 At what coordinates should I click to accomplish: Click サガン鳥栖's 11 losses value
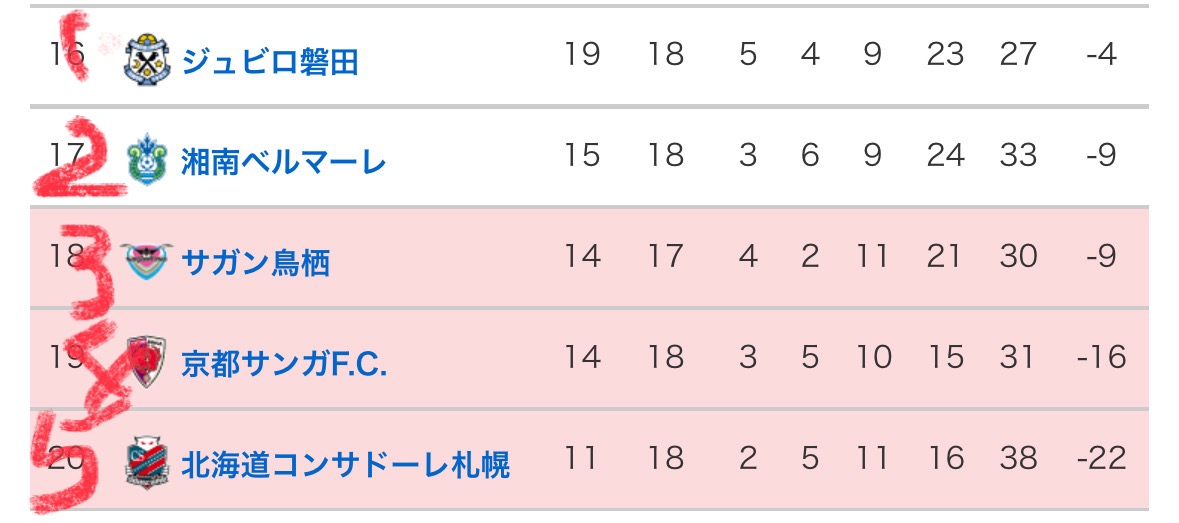click(872, 256)
